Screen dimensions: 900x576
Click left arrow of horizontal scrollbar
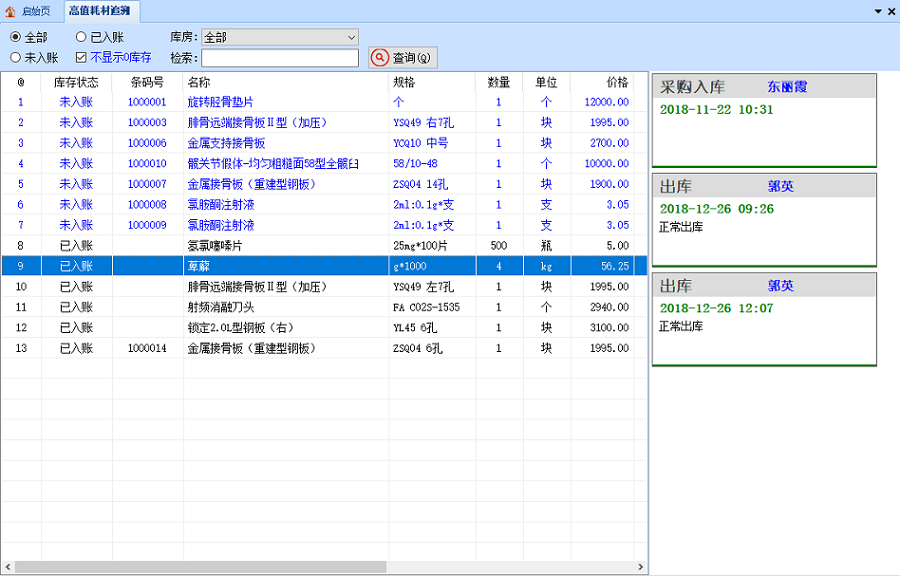point(7,567)
